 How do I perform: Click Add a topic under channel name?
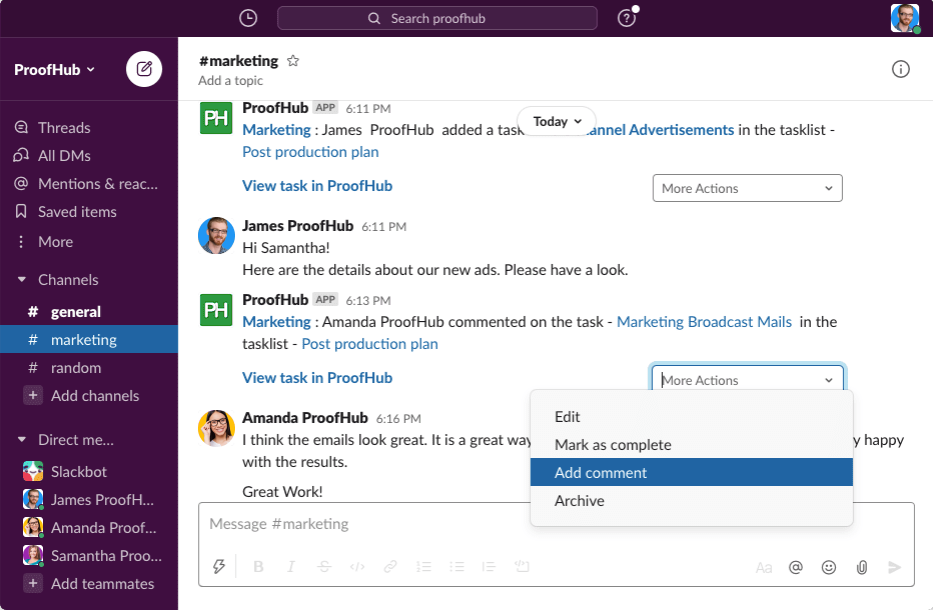pos(230,80)
